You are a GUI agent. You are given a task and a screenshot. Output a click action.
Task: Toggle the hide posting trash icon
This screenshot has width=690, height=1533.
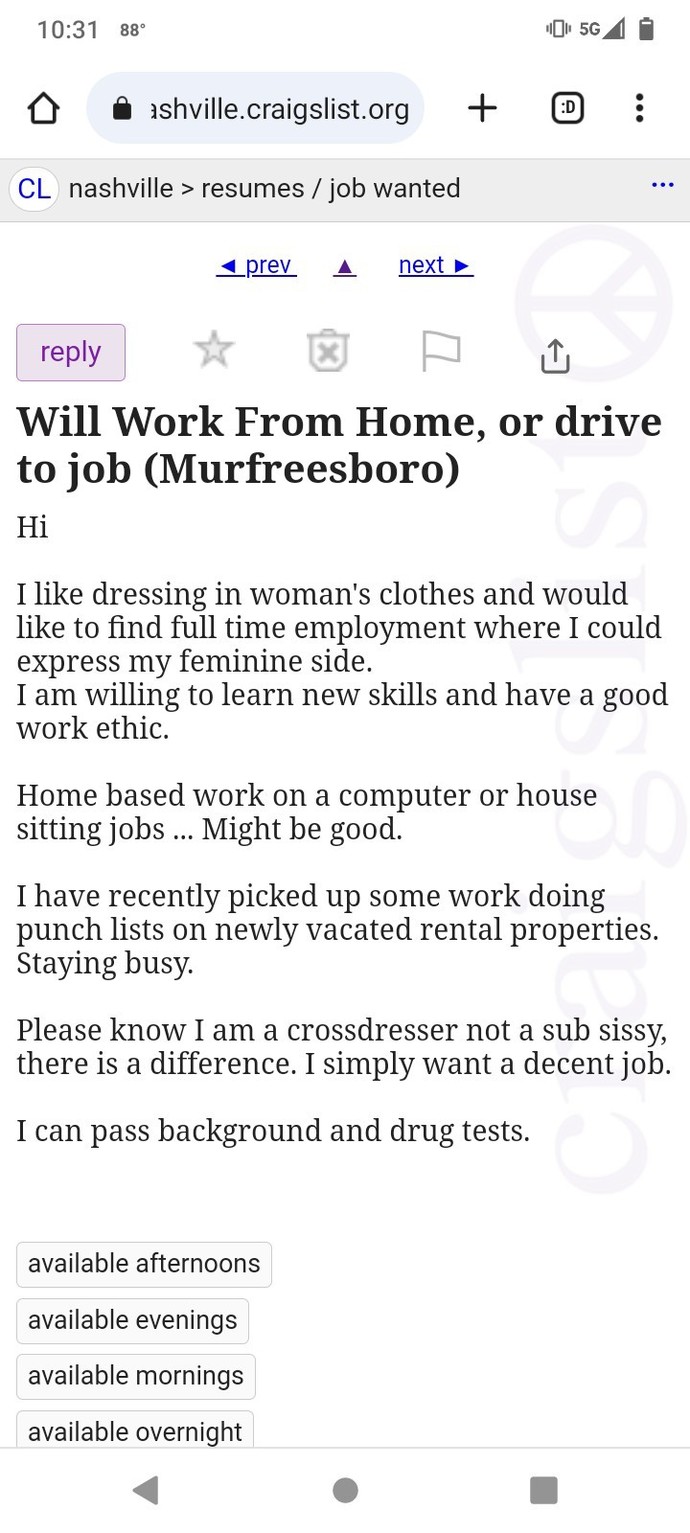327,351
